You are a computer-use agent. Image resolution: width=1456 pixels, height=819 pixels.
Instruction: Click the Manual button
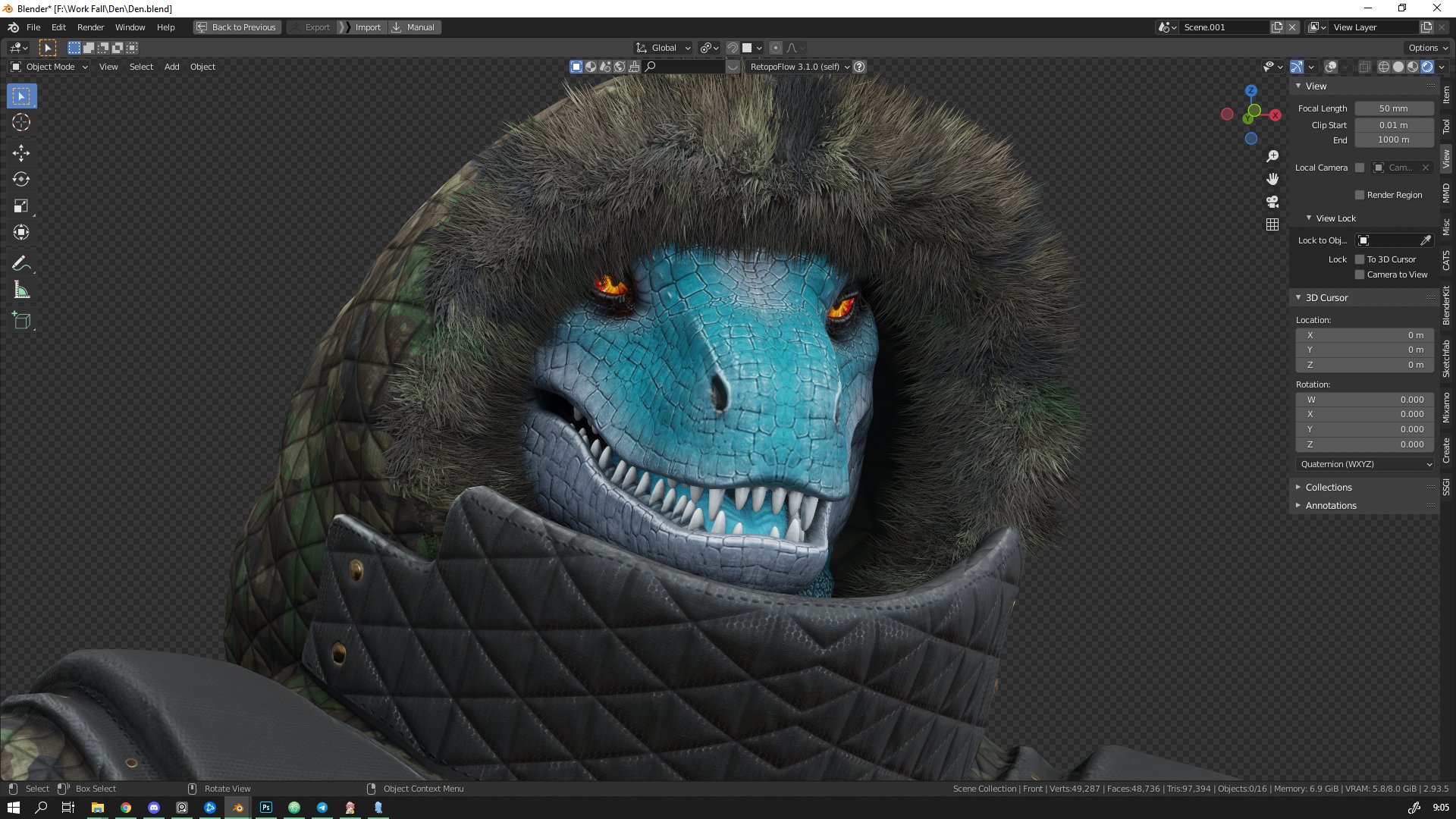pyautogui.click(x=414, y=27)
